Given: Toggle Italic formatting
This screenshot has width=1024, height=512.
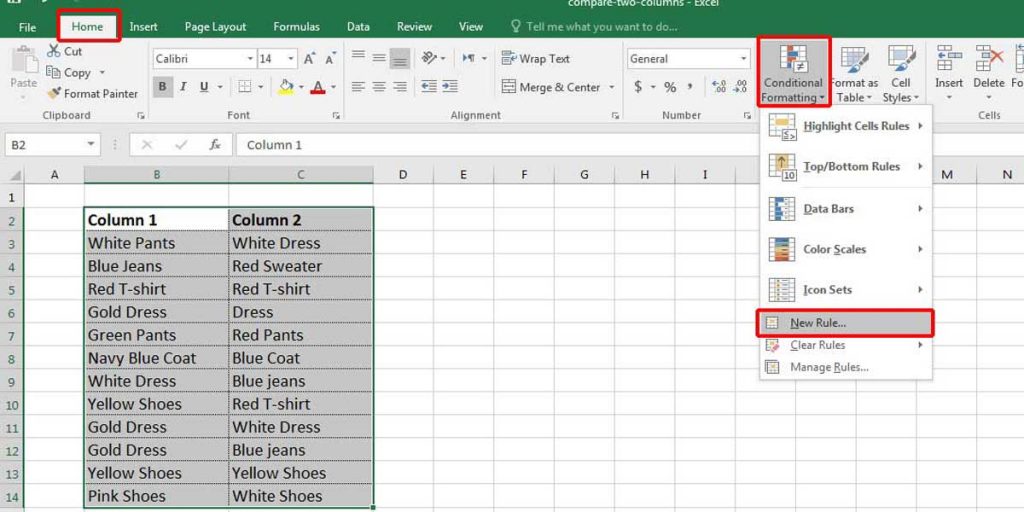Looking at the screenshot, I should point(184,87).
